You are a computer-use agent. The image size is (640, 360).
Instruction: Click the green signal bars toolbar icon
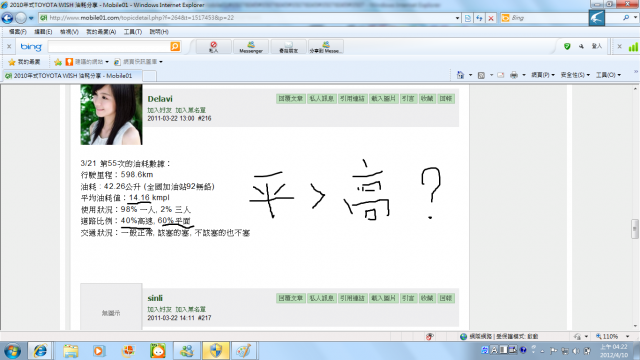(x=633, y=47)
